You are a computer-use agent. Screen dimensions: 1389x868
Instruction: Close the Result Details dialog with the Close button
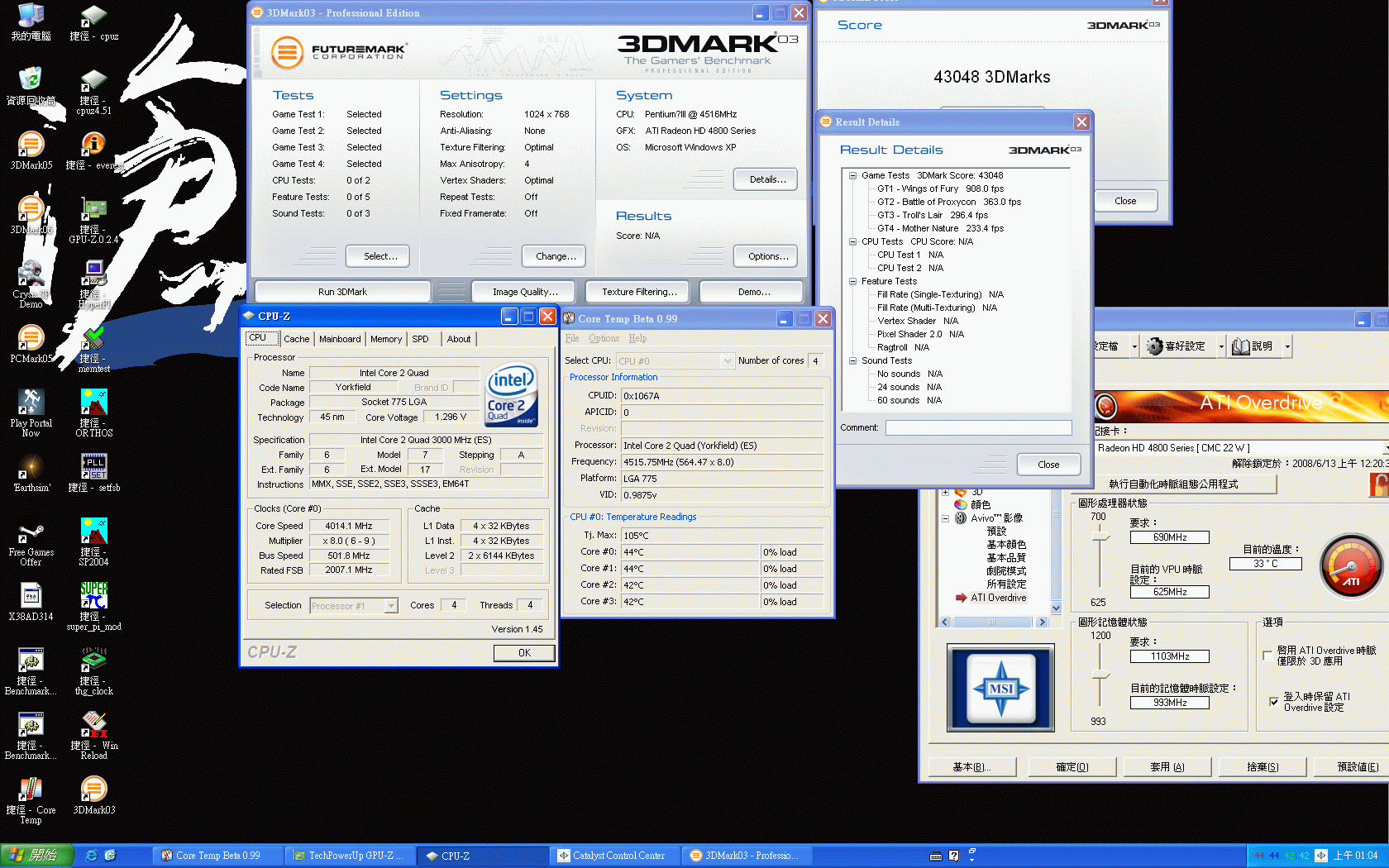click(x=1048, y=465)
